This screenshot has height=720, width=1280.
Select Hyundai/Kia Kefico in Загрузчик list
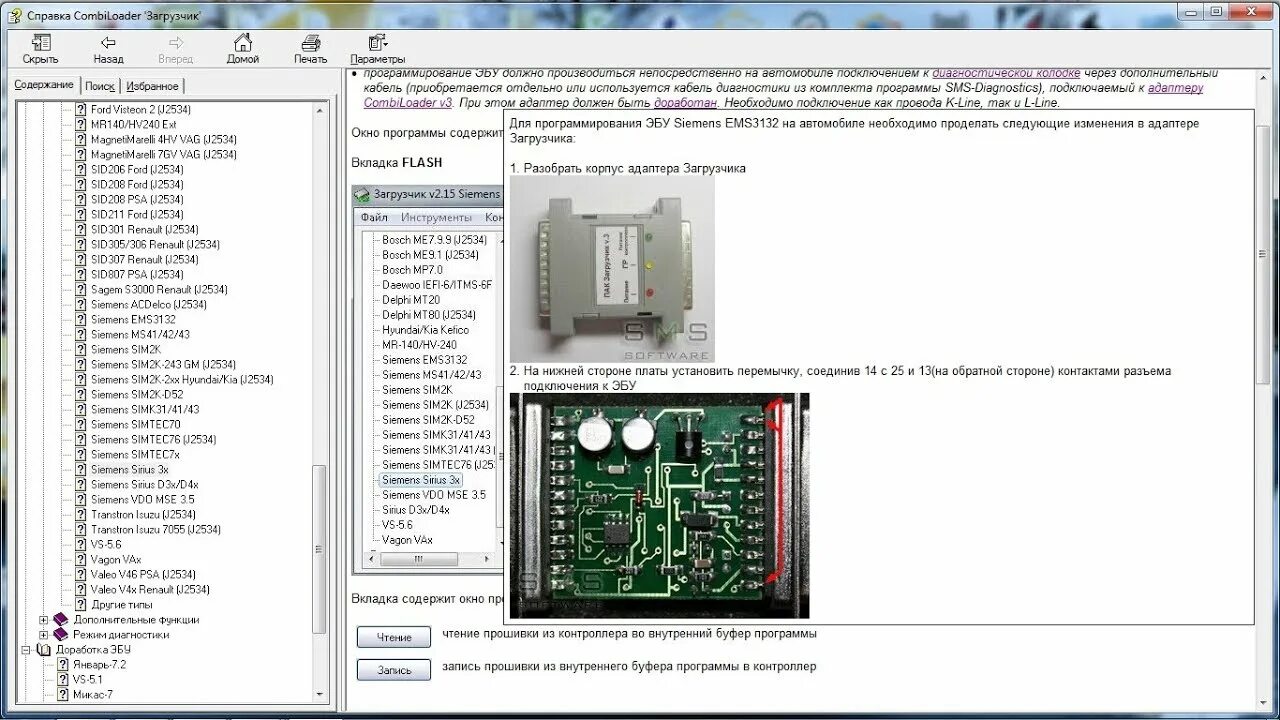(425, 330)
